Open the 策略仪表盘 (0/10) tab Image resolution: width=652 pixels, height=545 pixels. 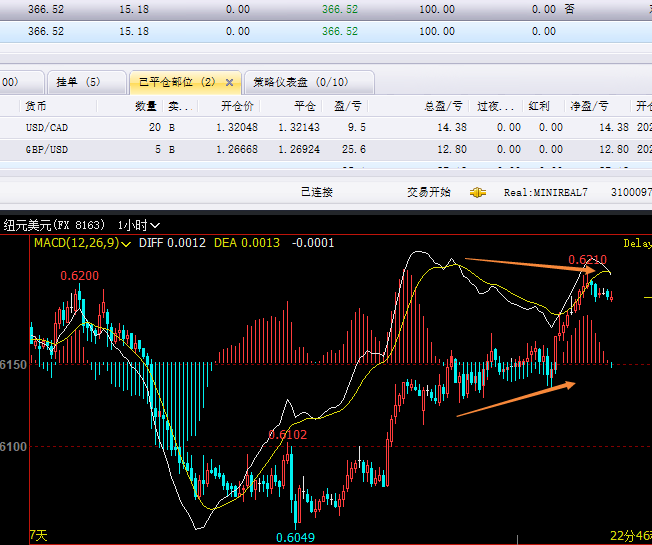pos(300,82)
